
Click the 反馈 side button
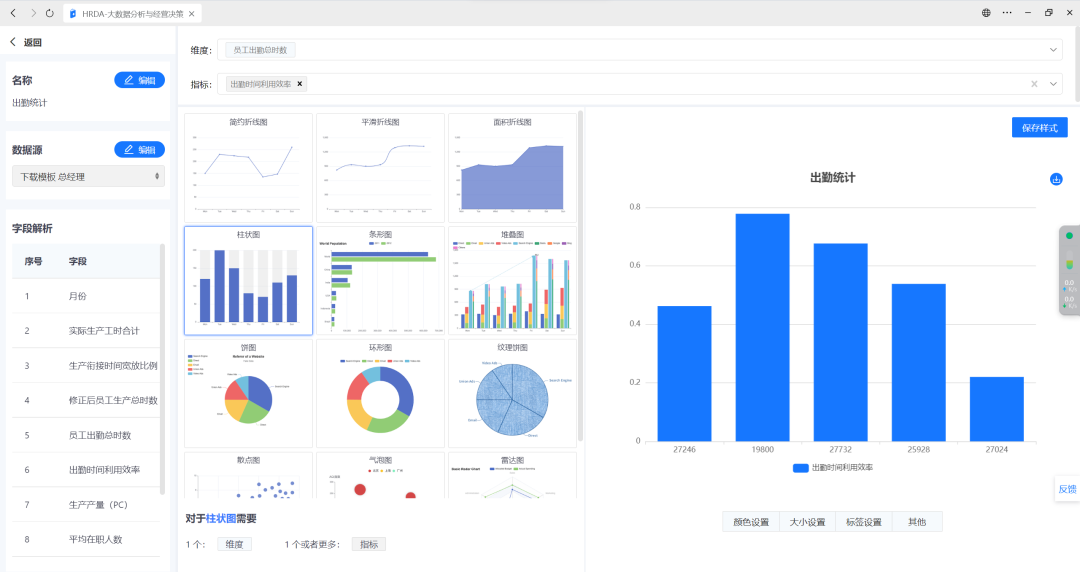click(x=1066, y=489)
